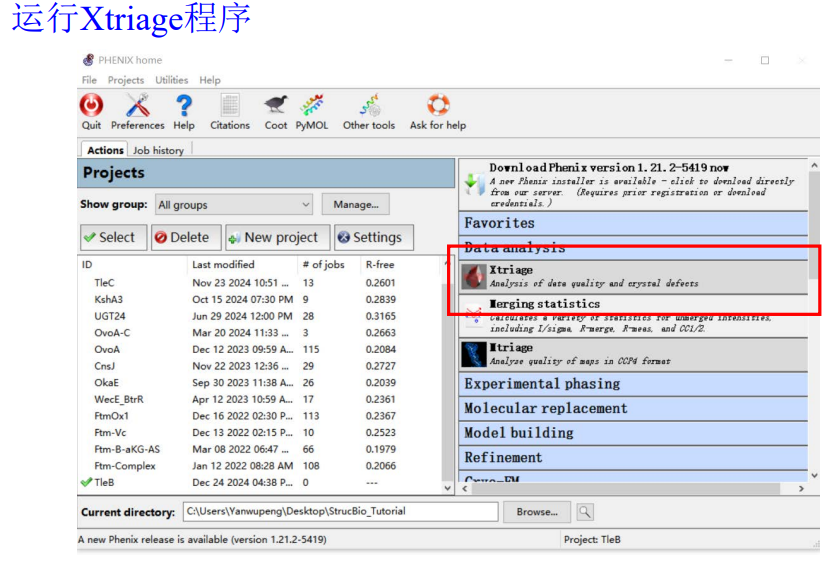Sort by the ID column header
The width and height of the screenshot is (836, 563).
point(133,264)
